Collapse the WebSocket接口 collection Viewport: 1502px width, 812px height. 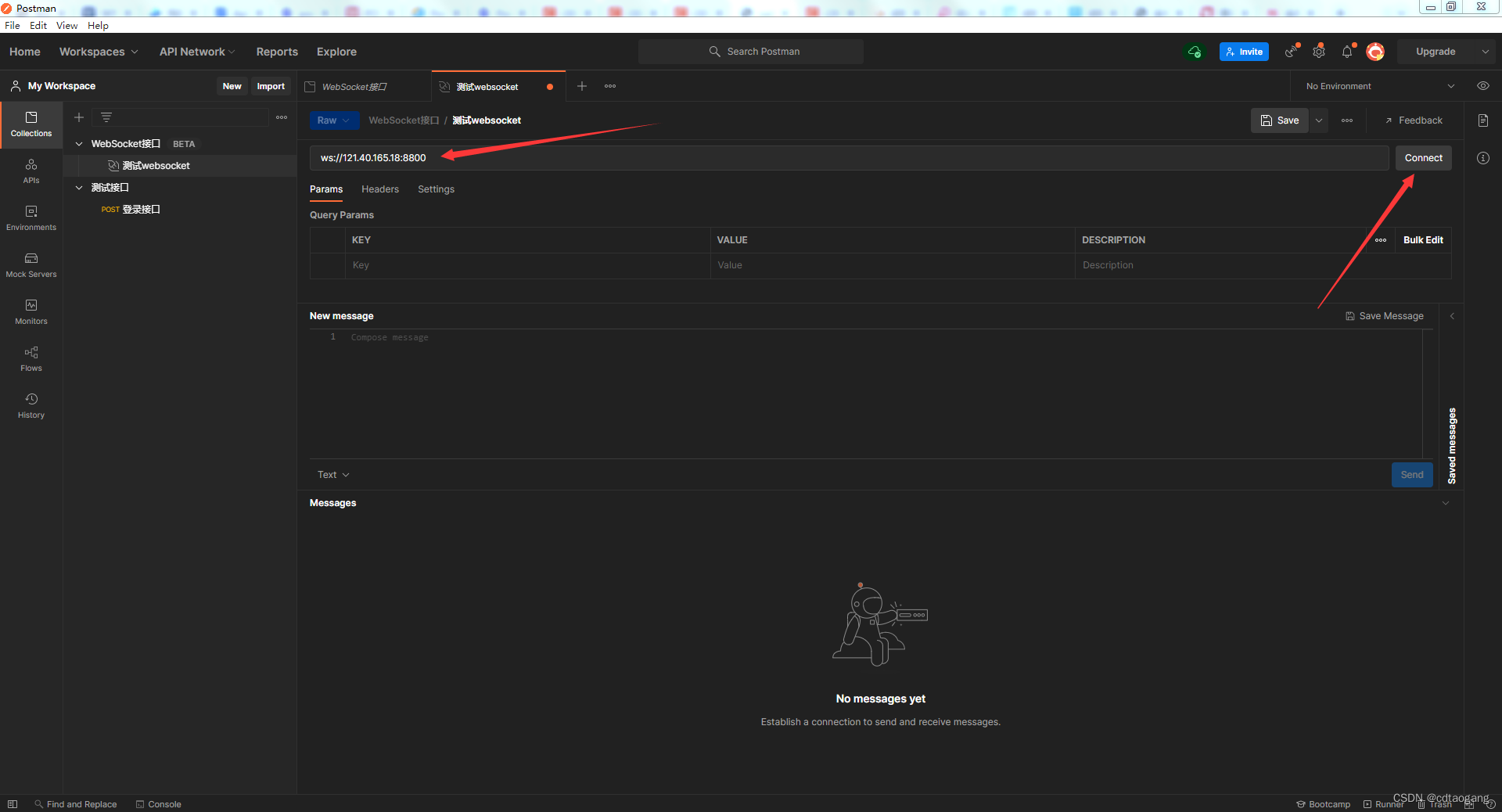(79, 144)
